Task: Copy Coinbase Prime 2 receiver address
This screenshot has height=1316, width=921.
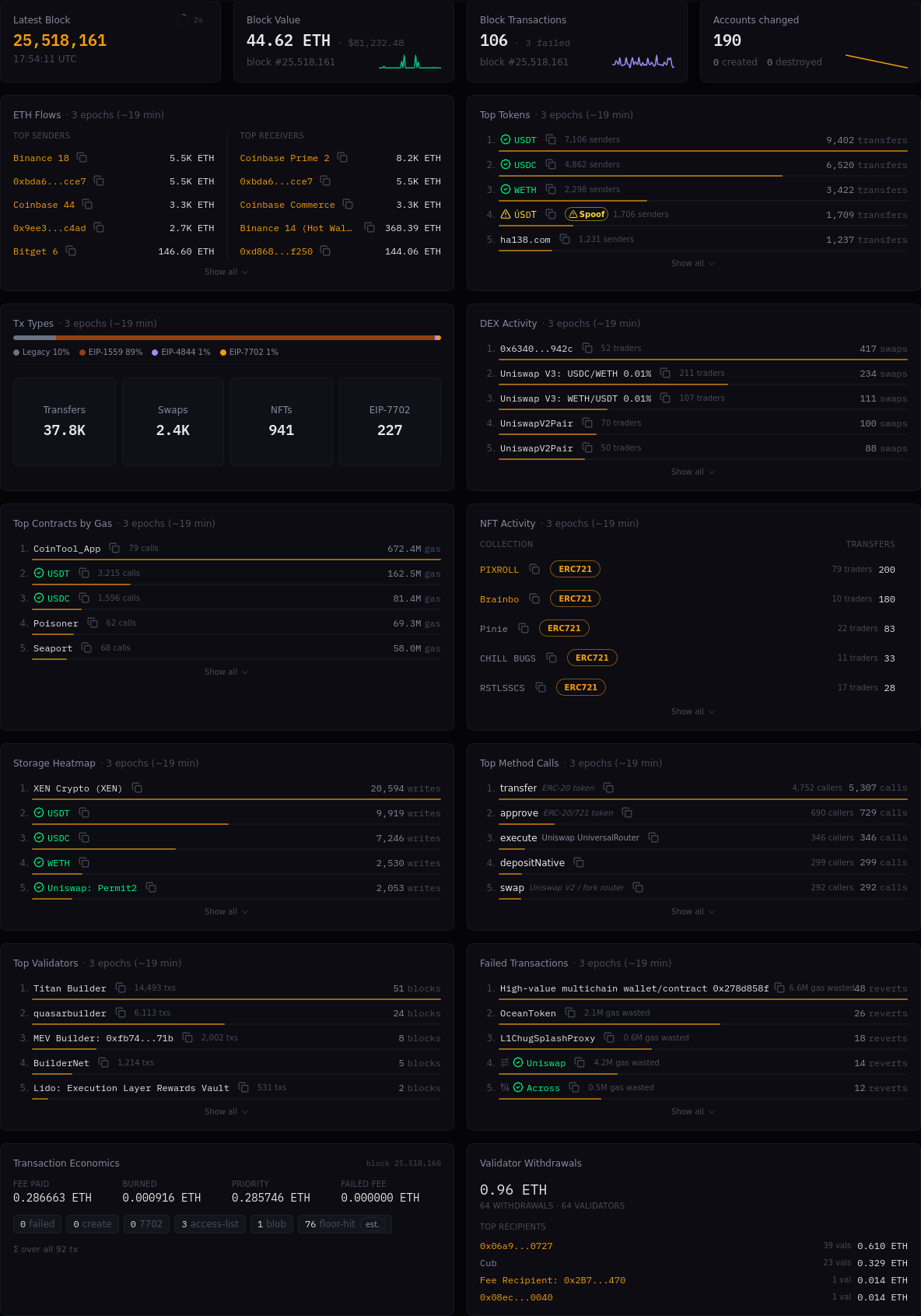Action: pyautogui.click(x=342, y=158)
